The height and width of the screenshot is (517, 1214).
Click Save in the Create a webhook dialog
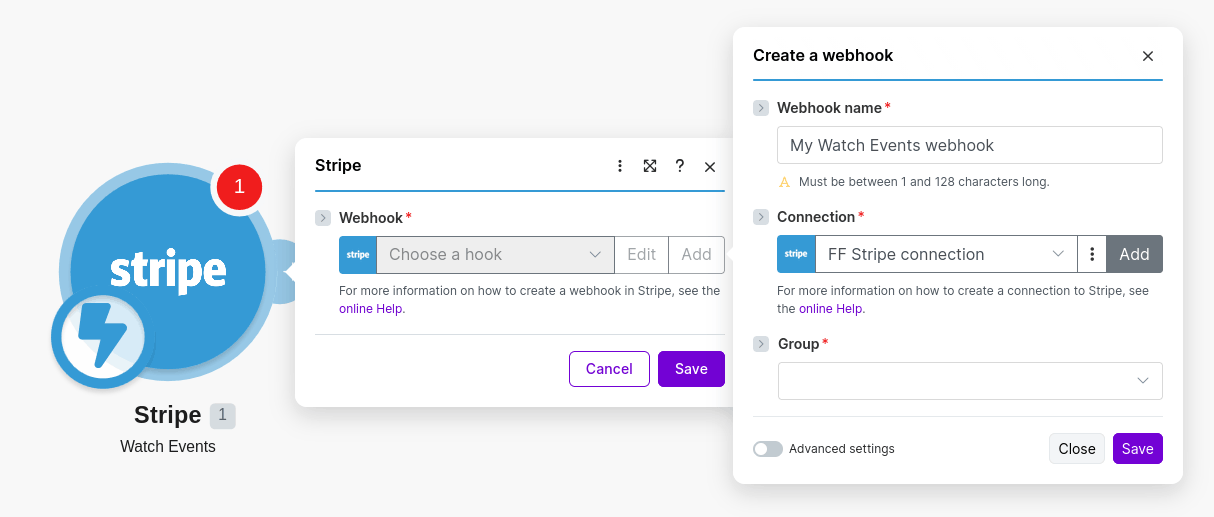tap(1138, 449)
